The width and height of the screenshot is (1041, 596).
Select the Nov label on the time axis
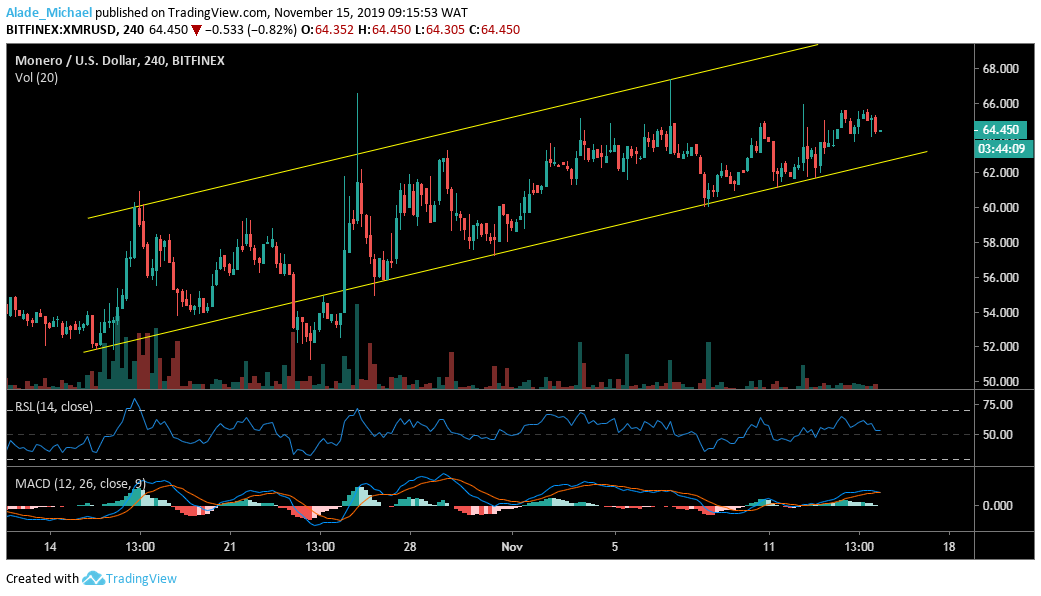tap(513, 548)
